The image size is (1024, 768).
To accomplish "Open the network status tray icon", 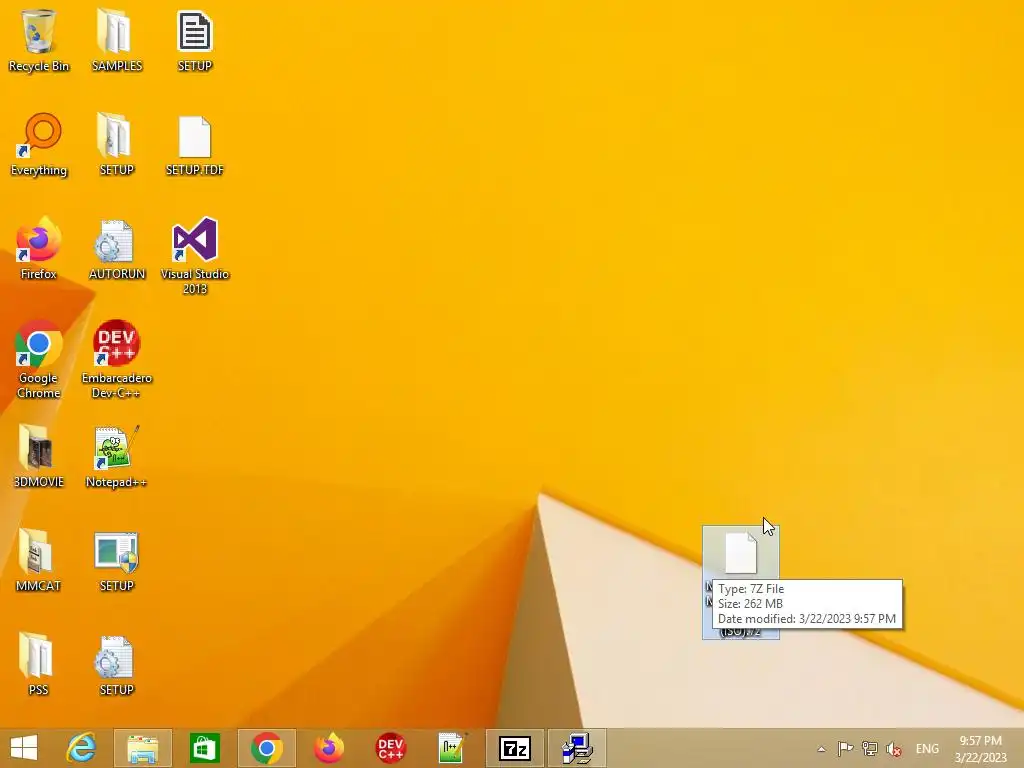I will [869, 748].
